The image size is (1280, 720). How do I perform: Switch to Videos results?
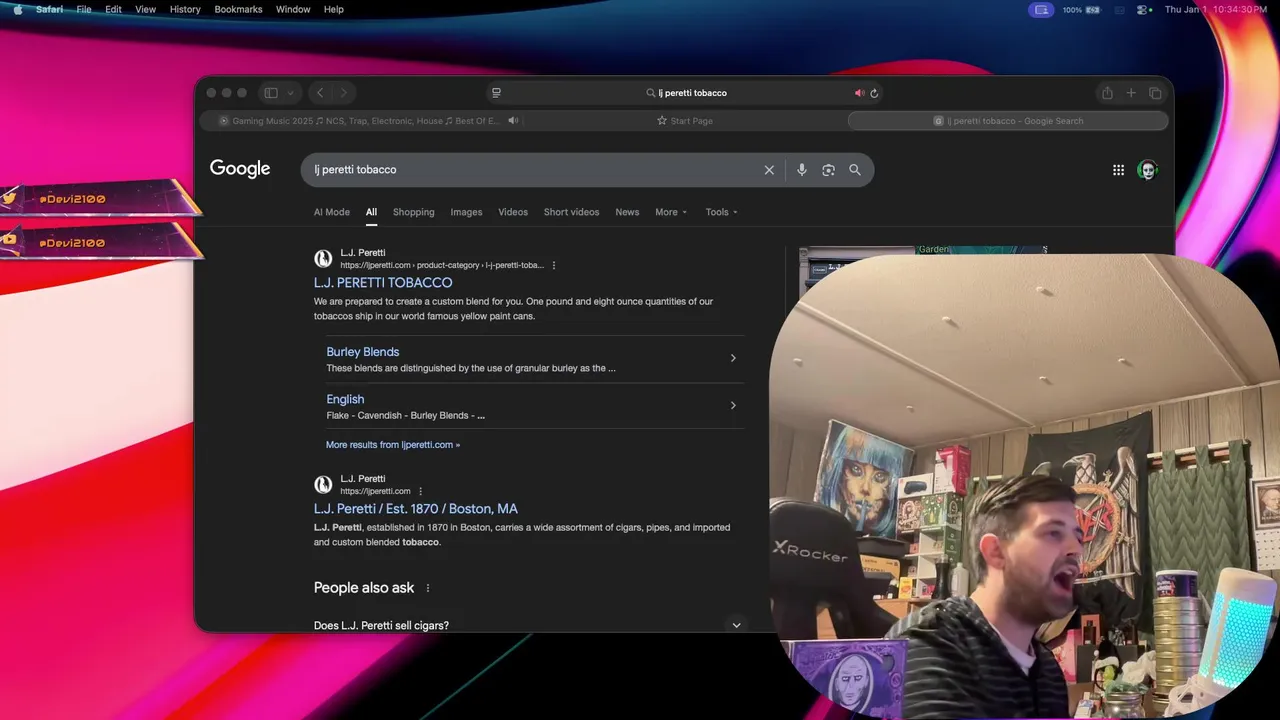pyautogui.click(x=513, y=212)
